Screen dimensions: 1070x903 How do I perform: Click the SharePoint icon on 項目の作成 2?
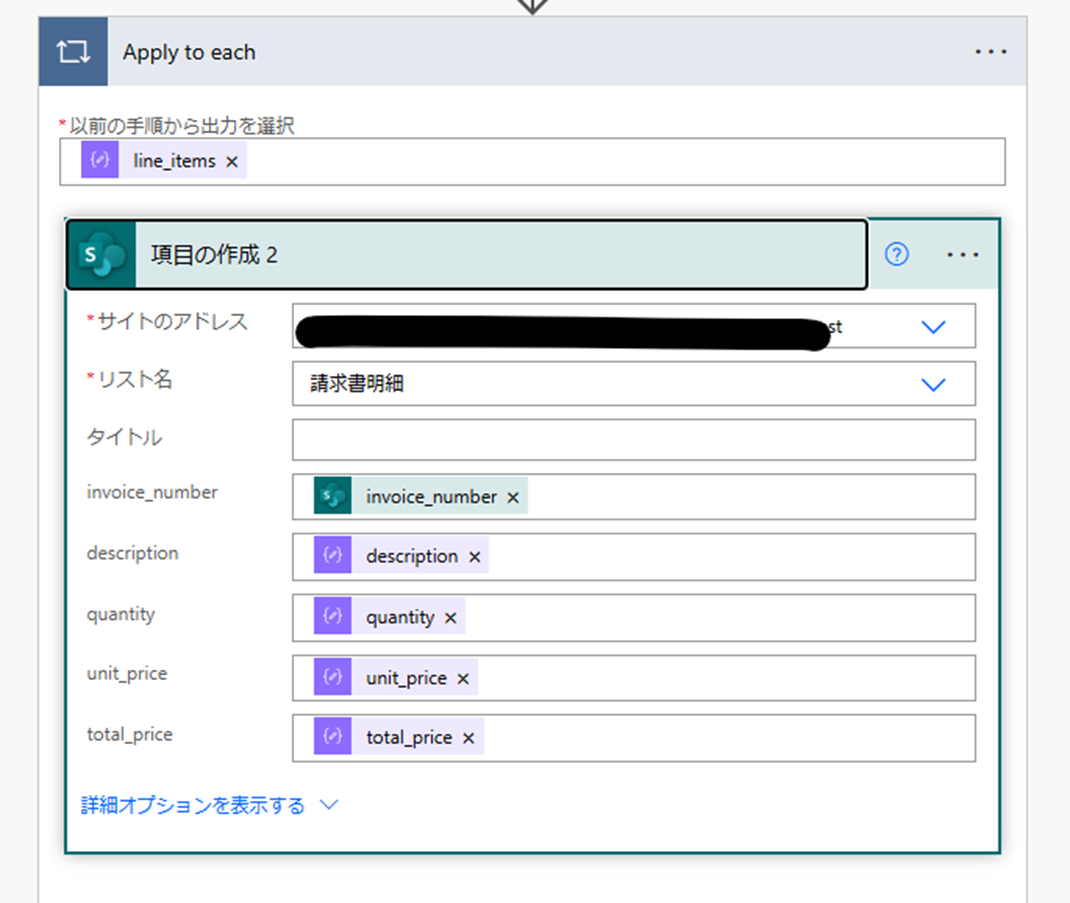(102, 255)
